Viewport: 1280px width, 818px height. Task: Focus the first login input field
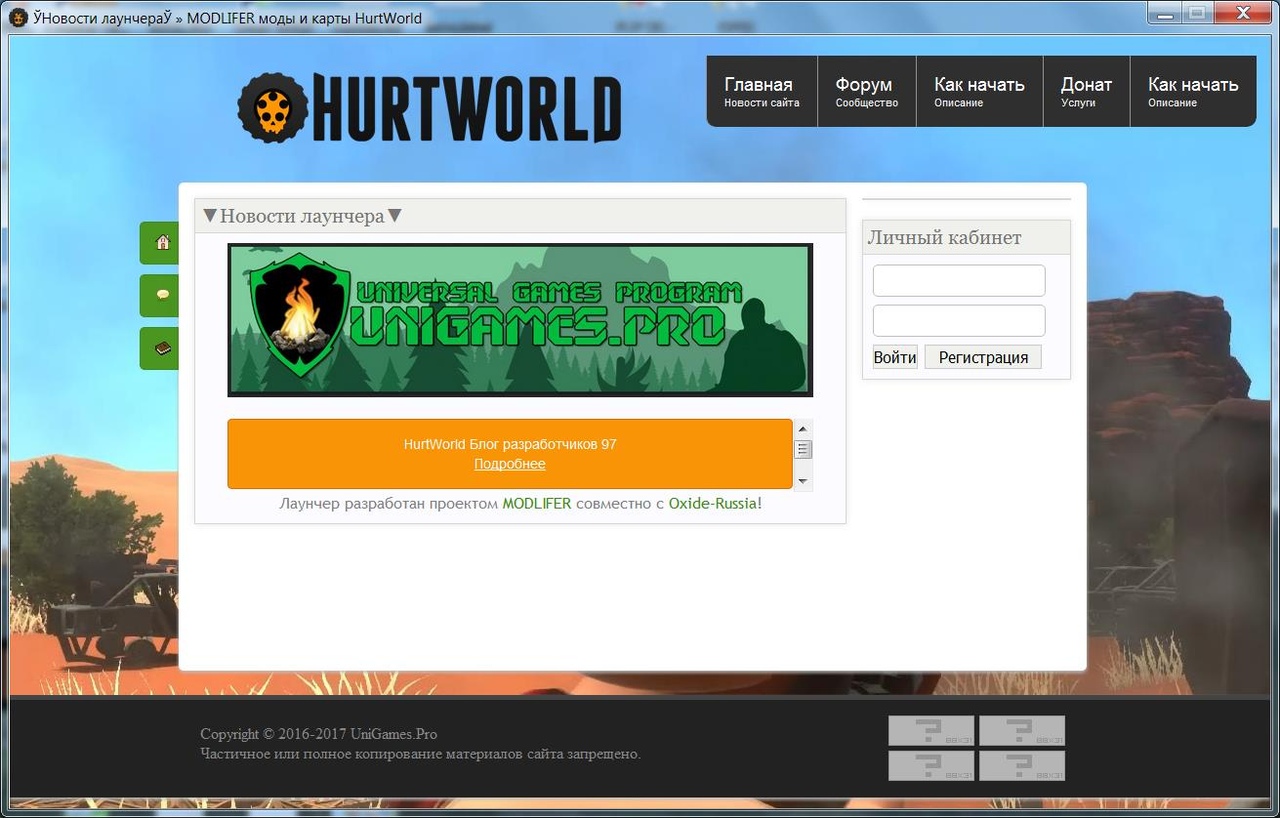click(x=959, y=281)
